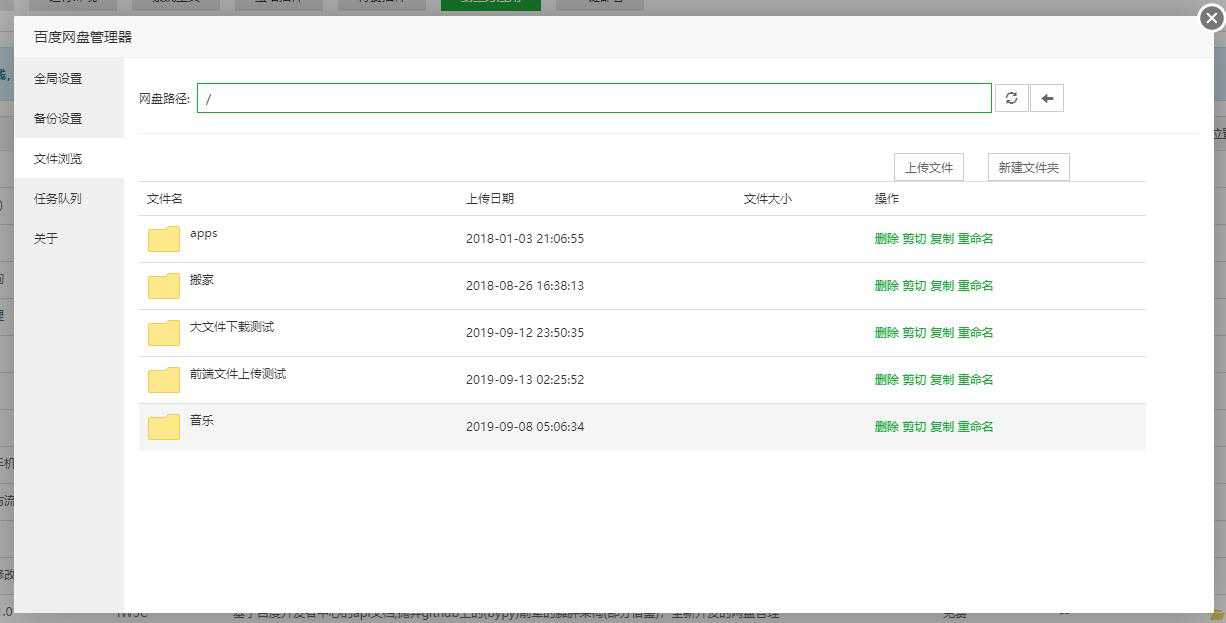
Task: Go back to the parent directory arrow
Action: (1047, 98)
